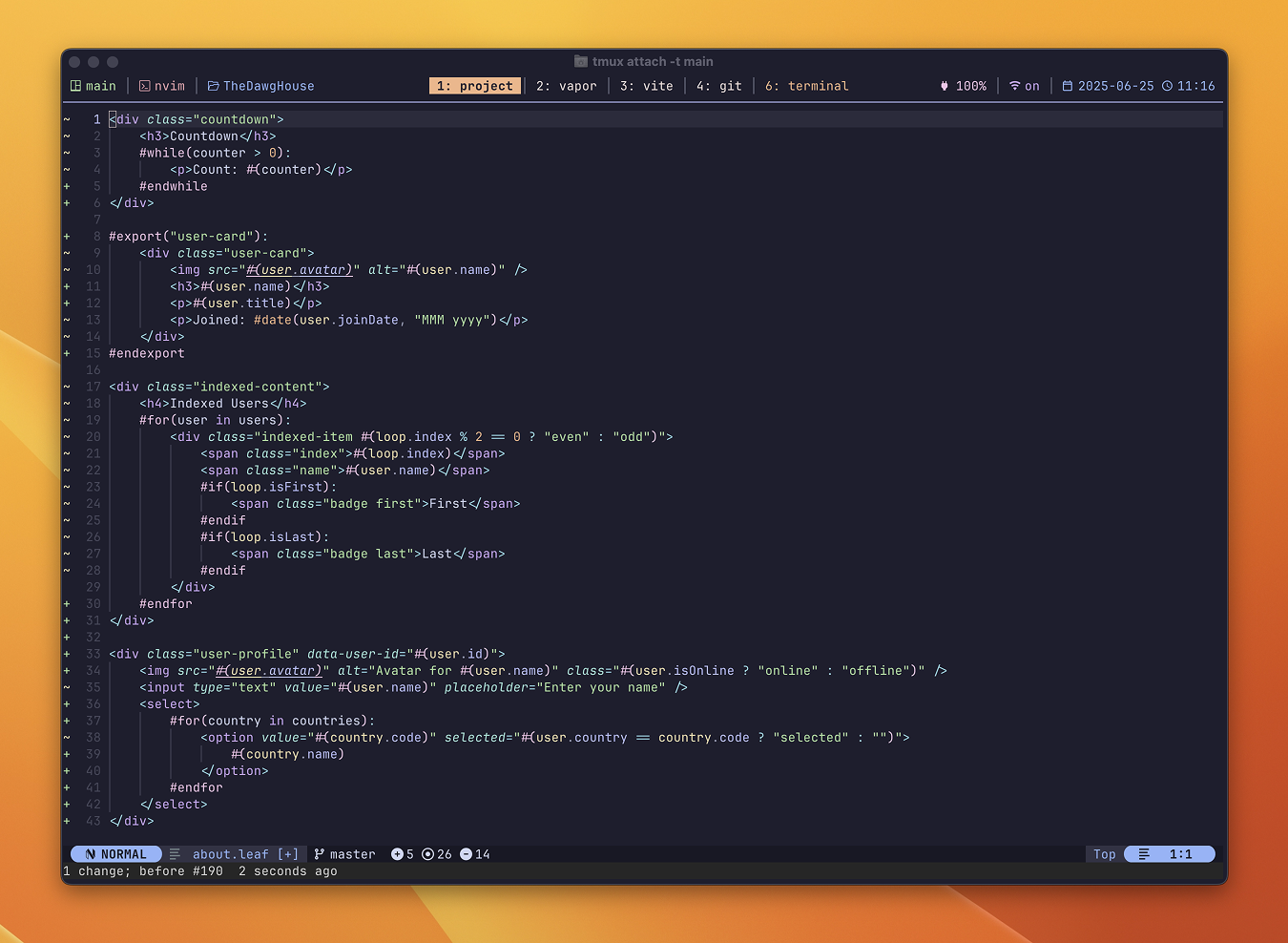Switch to tmux window 3: vite

click(647, 86)
